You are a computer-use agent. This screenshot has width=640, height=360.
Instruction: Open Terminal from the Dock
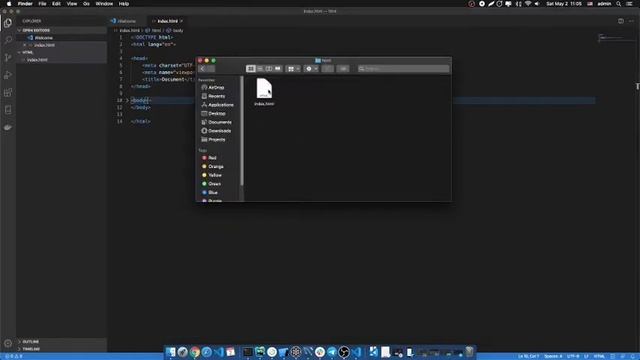tap(247, 351)
